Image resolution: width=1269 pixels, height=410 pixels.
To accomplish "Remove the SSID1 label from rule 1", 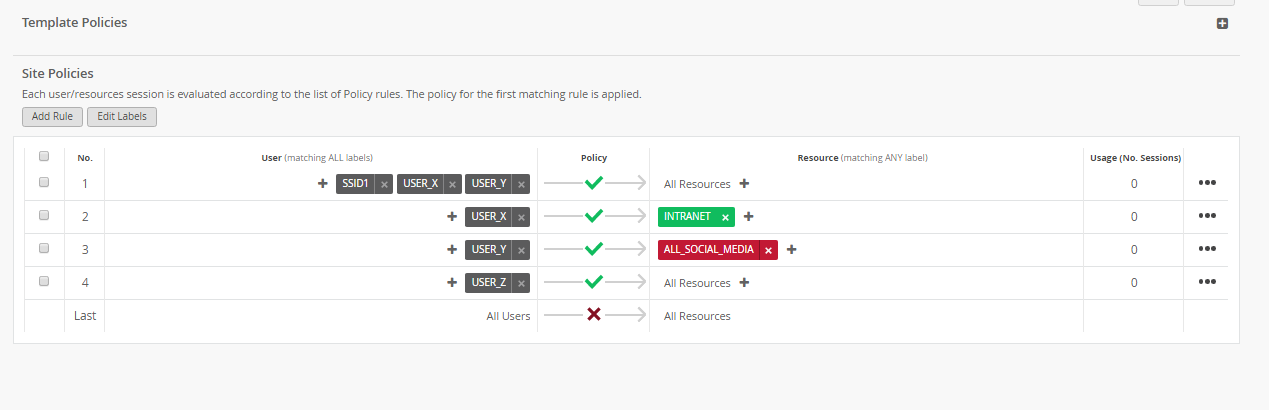I will (x=384, y=184).
